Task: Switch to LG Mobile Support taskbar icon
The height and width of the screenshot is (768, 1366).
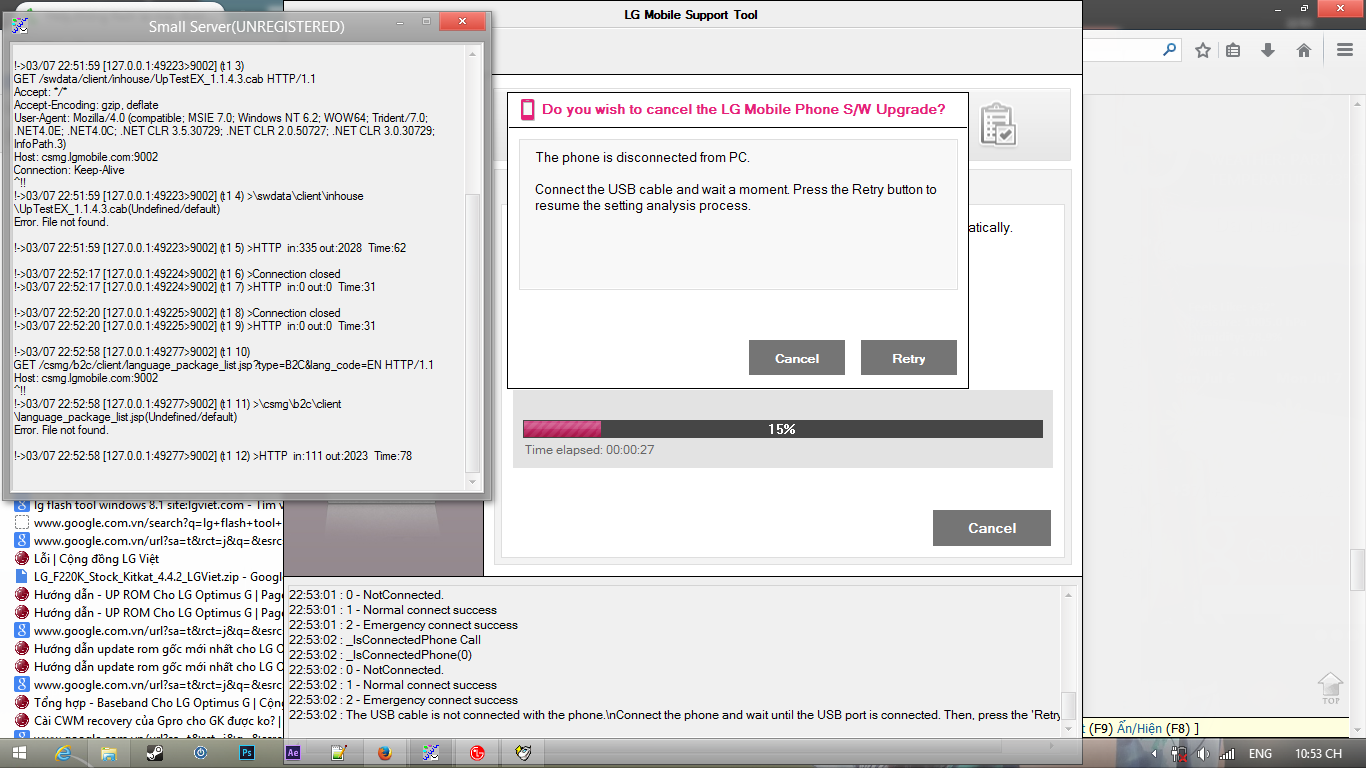Action: tap(477, 753)
